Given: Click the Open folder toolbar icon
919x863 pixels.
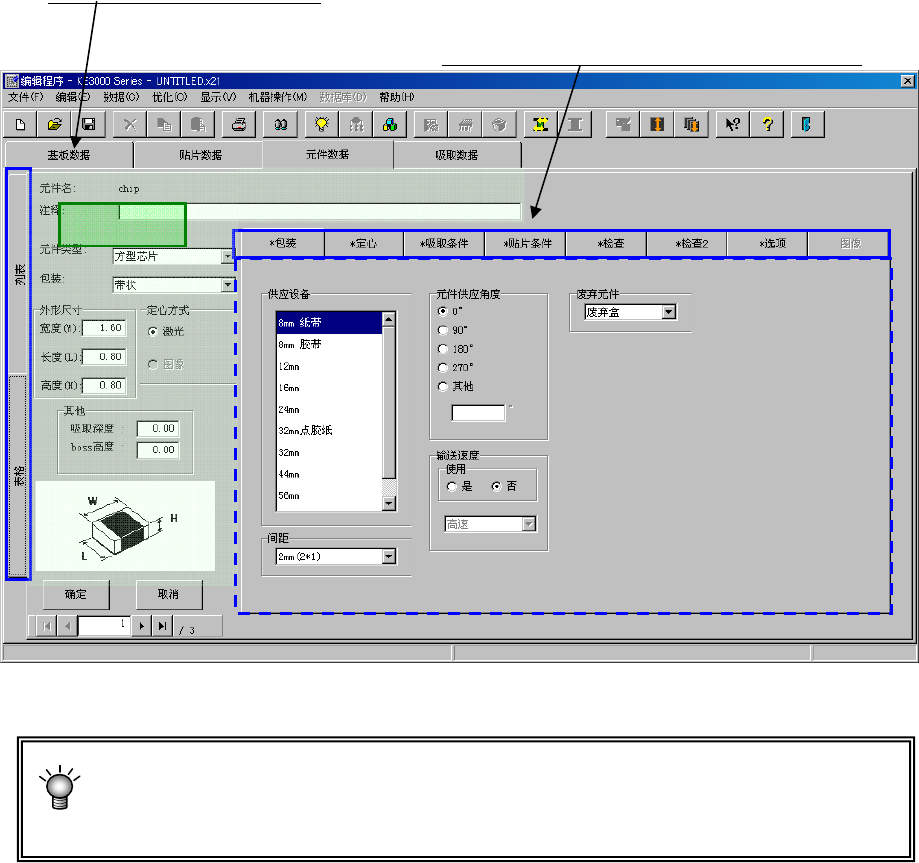Looking at the screenshot, I should tap(55, 124).
